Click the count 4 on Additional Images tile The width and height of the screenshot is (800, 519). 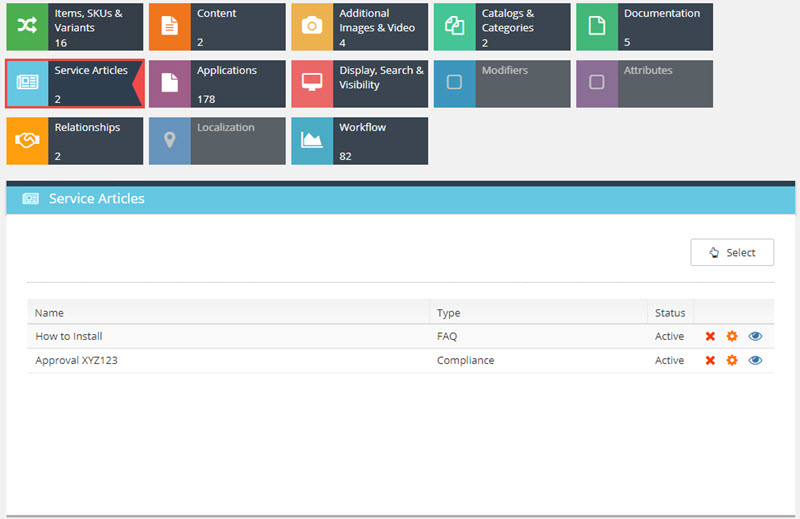[342, 43]
